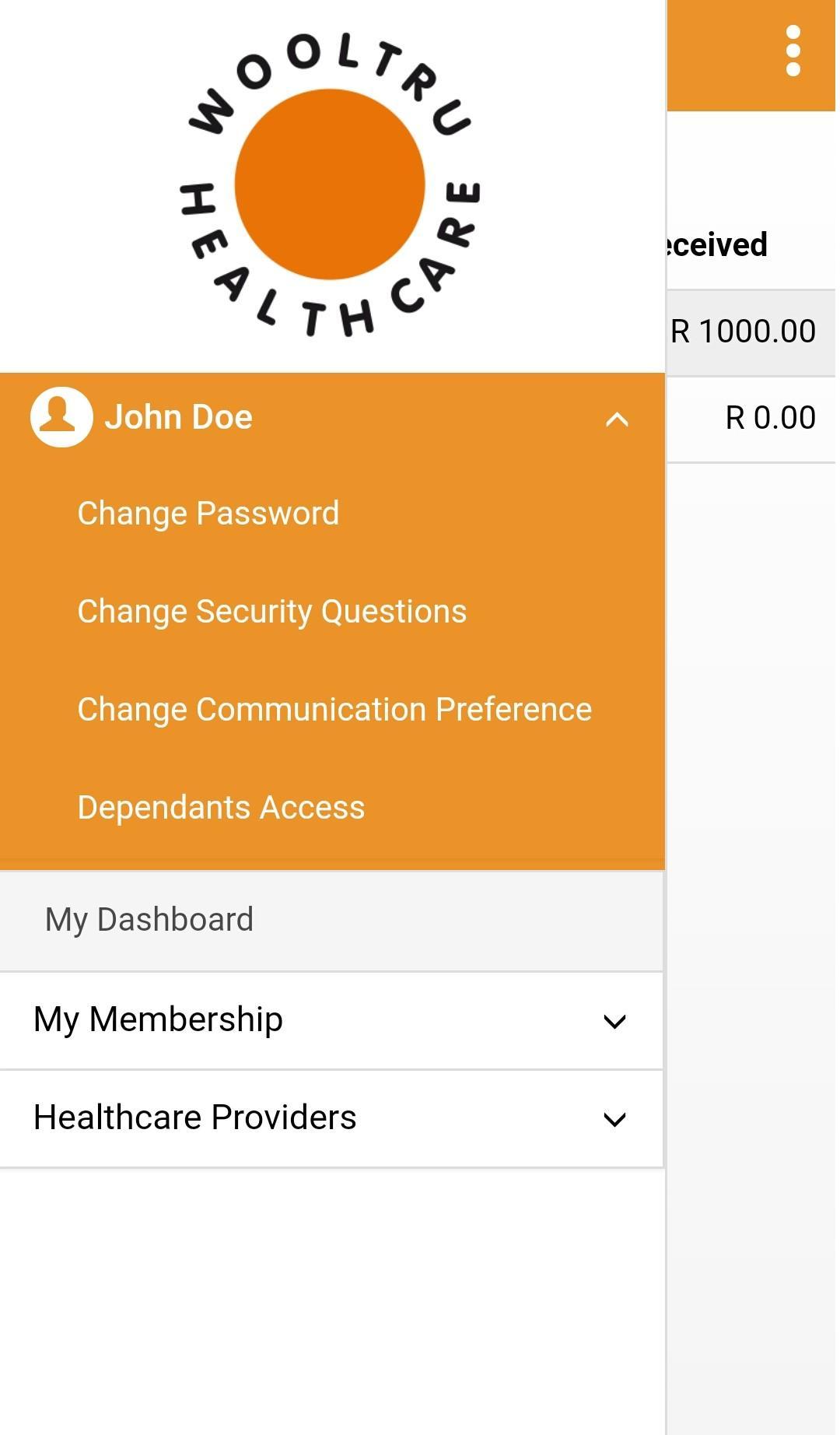Select the My Membership menu item

331,1021
